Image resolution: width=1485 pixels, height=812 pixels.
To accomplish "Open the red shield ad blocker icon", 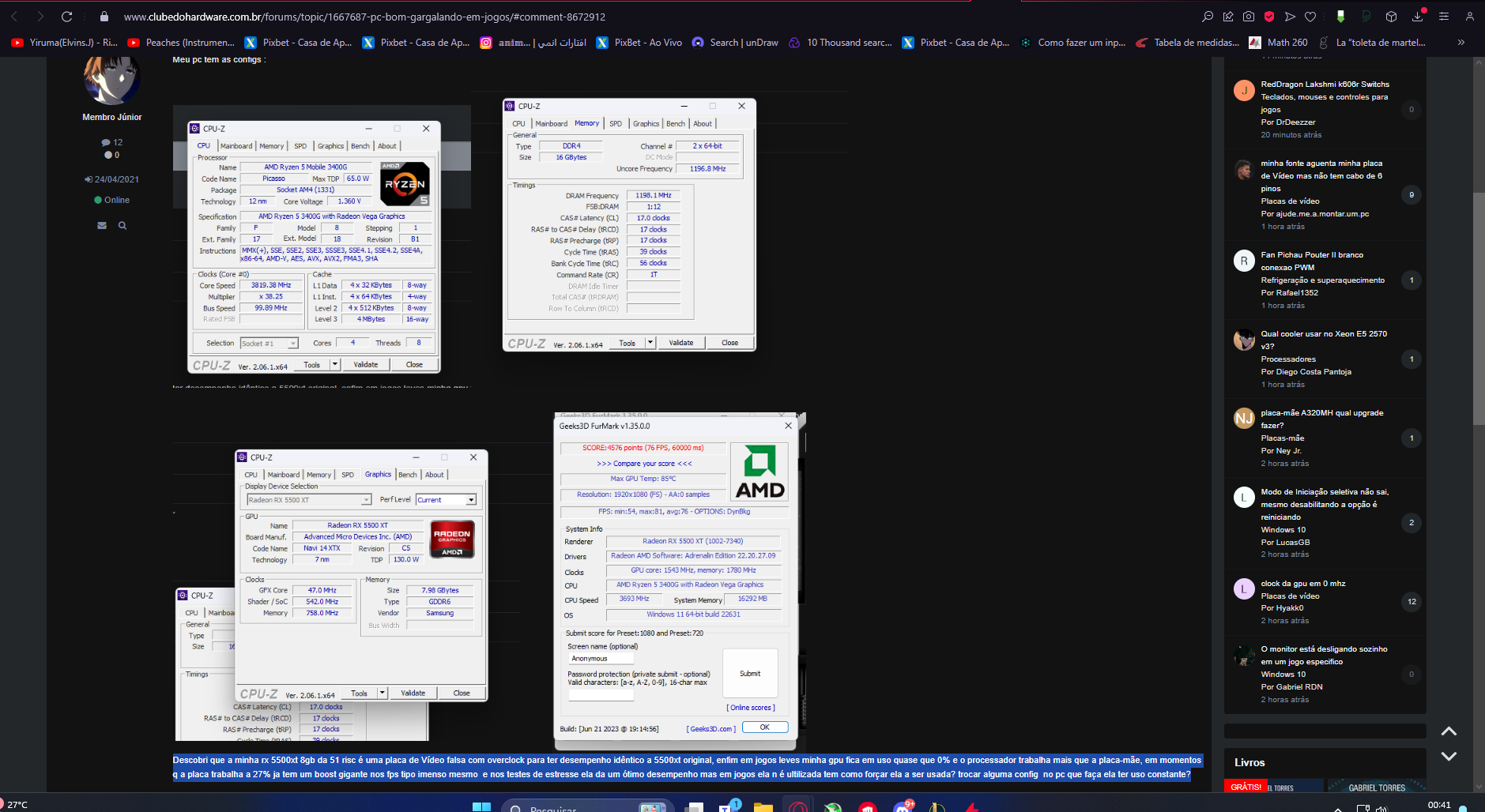I will pyautogui.click(x=1269, y=17).
